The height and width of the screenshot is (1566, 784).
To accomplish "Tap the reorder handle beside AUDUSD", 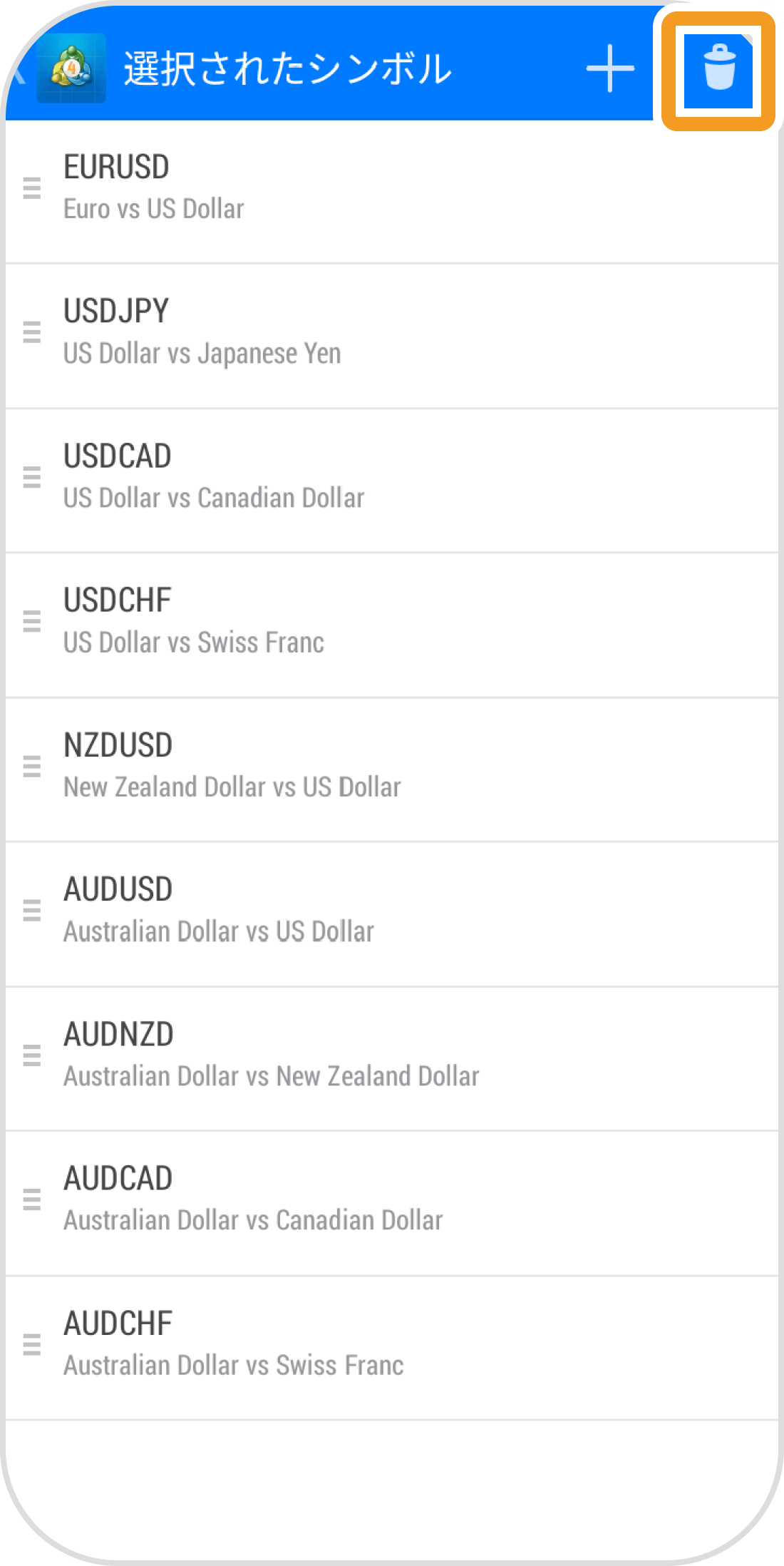I will [32, 911].
